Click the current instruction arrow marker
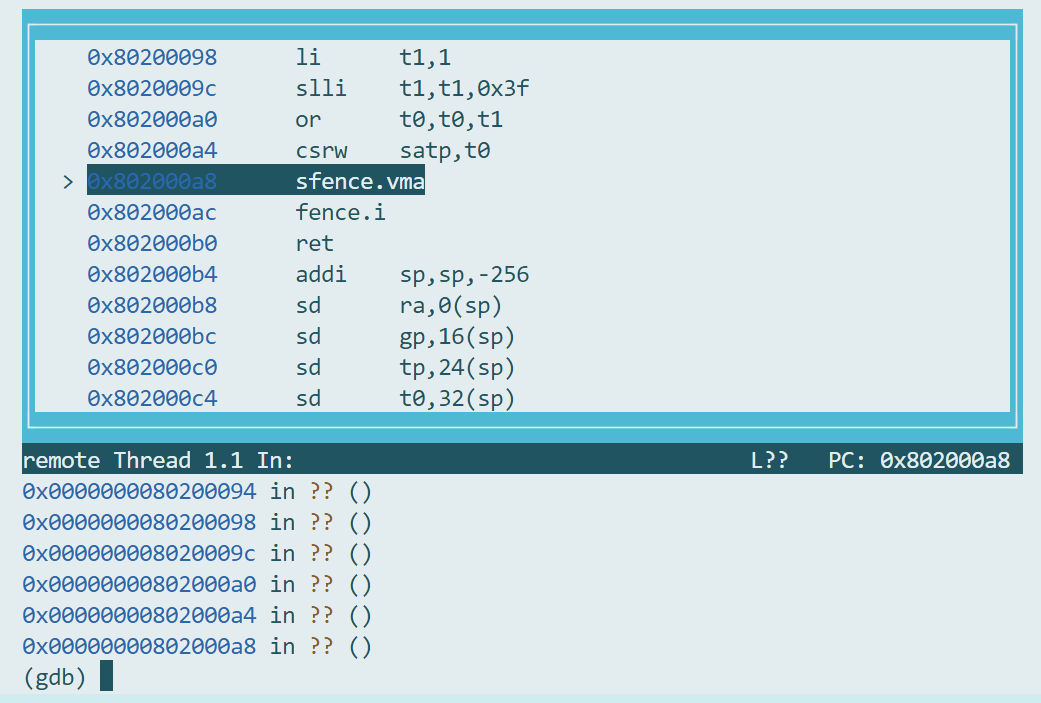Viewport: 1041px width, 703px height. coord(68,182)
